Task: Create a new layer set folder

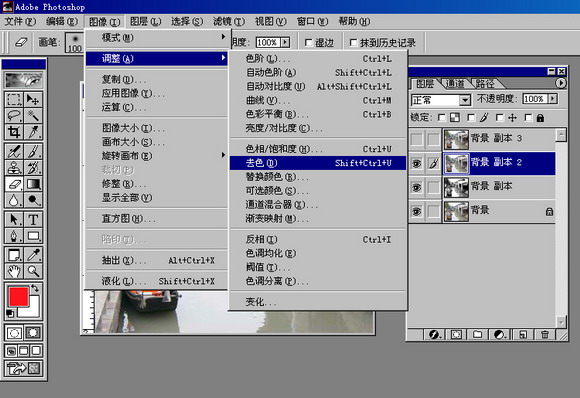Action: click(x=478, y=334)
